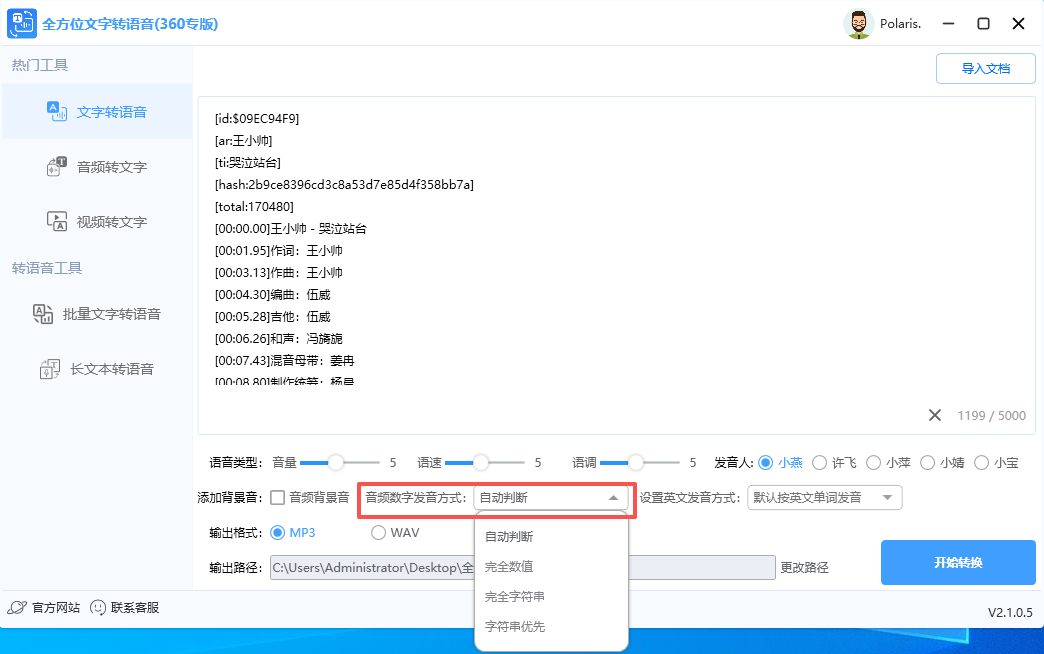Switch to the 转语音工具 section
The height and width of the screenshot is (654, 1044).
(47, 267)
